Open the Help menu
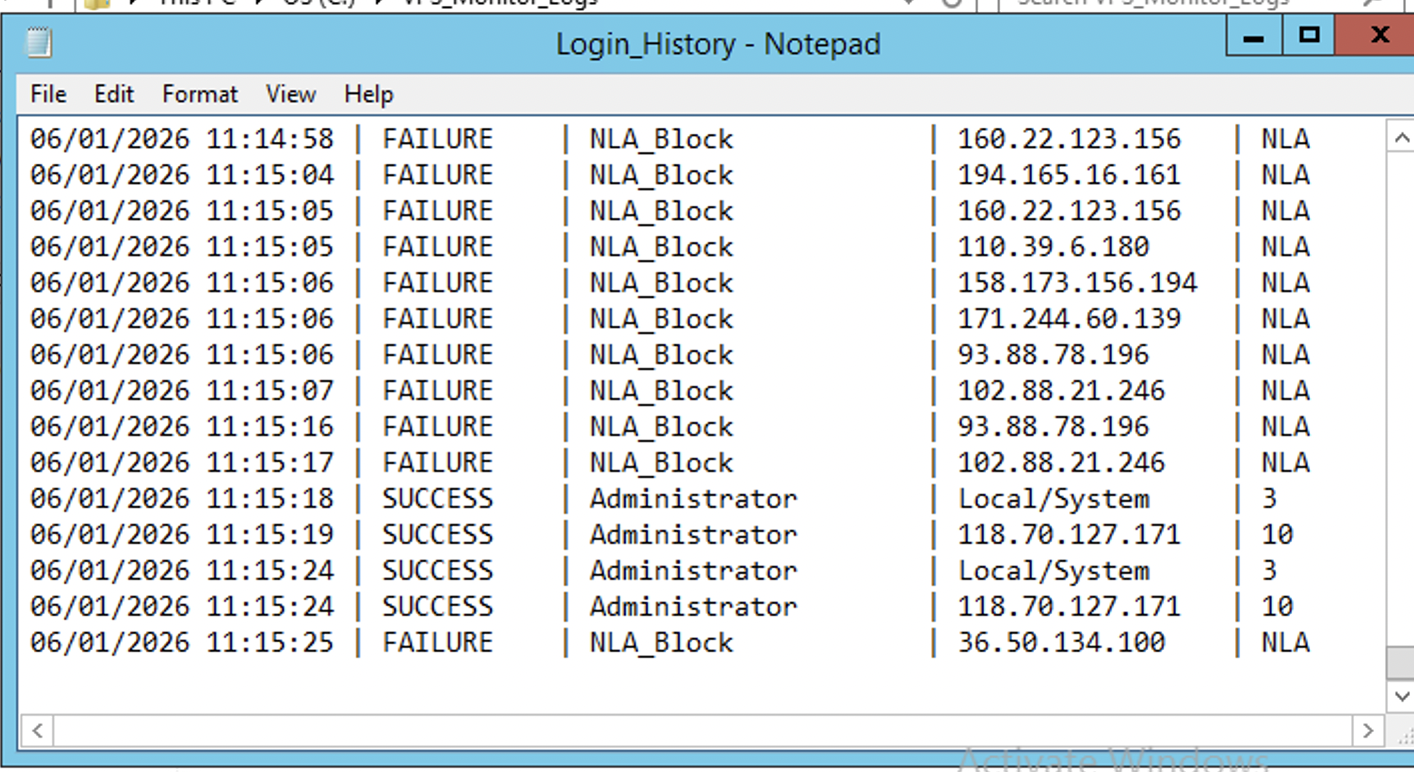This screenshot has height=772, width=1414. [x=367, y=94]
